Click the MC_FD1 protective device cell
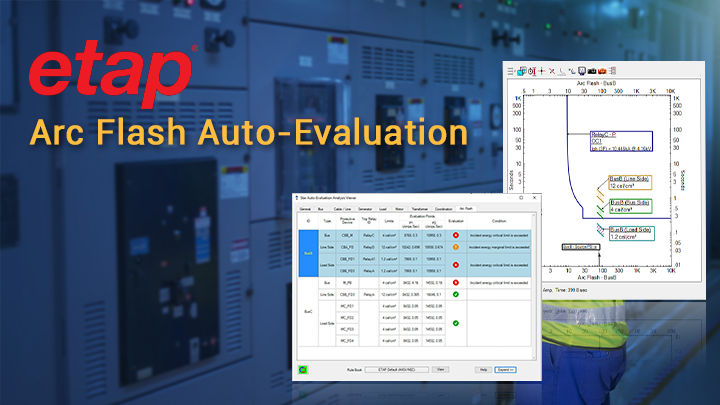 347,306
